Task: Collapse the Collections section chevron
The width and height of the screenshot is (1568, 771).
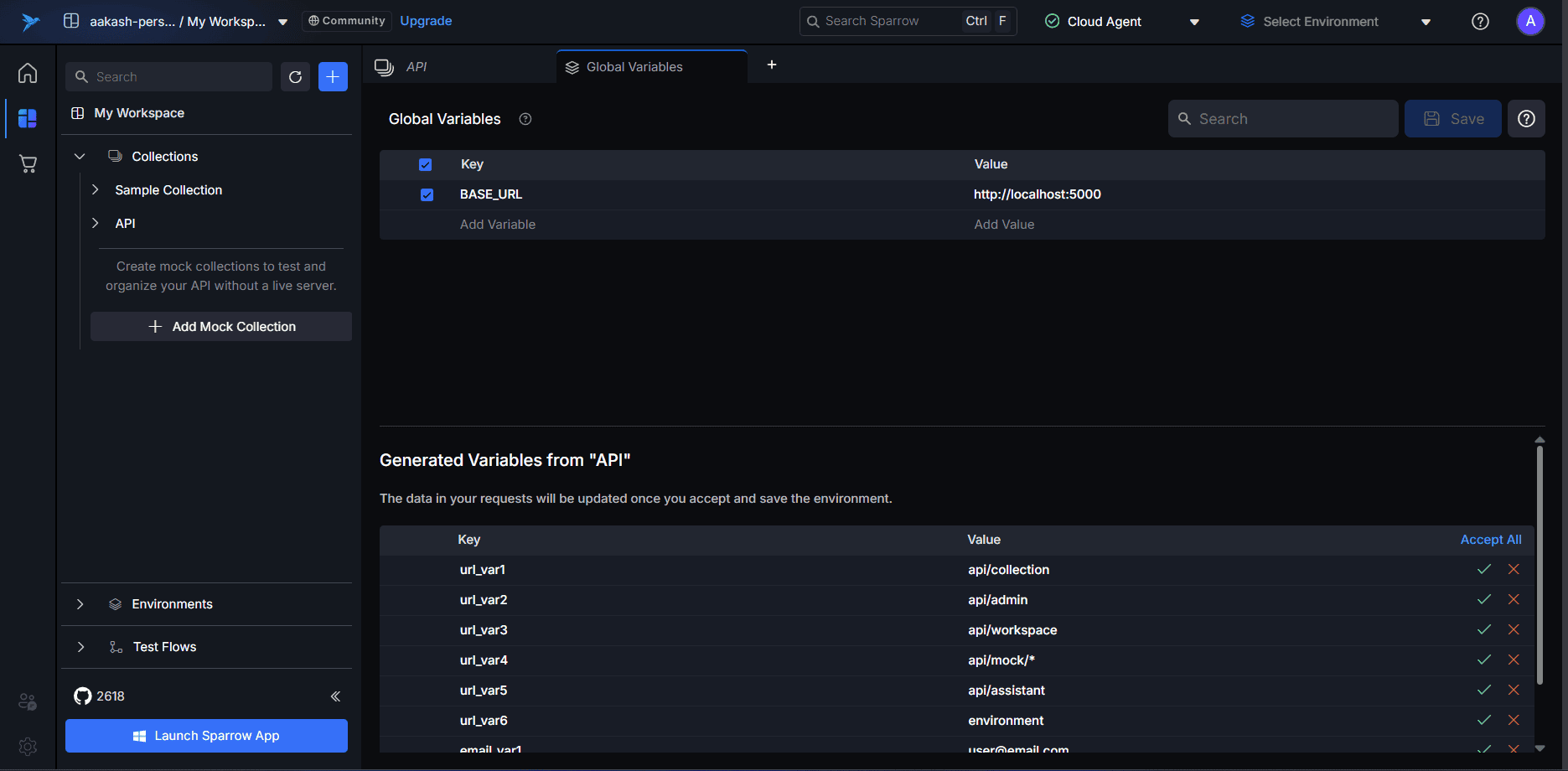Action: pos(80,157)
